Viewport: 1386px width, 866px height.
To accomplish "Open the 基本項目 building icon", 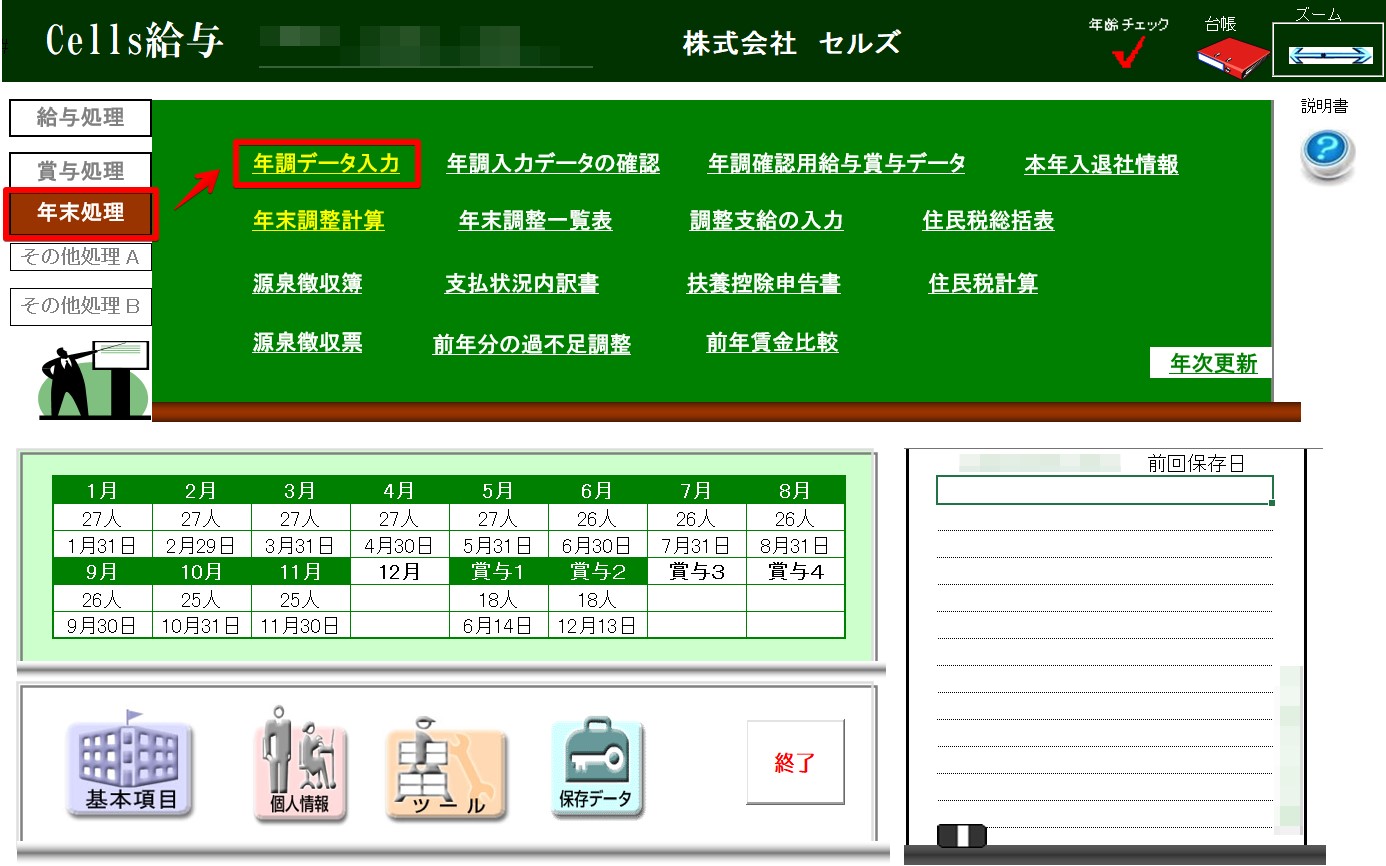I will click(x=130, y=767).
